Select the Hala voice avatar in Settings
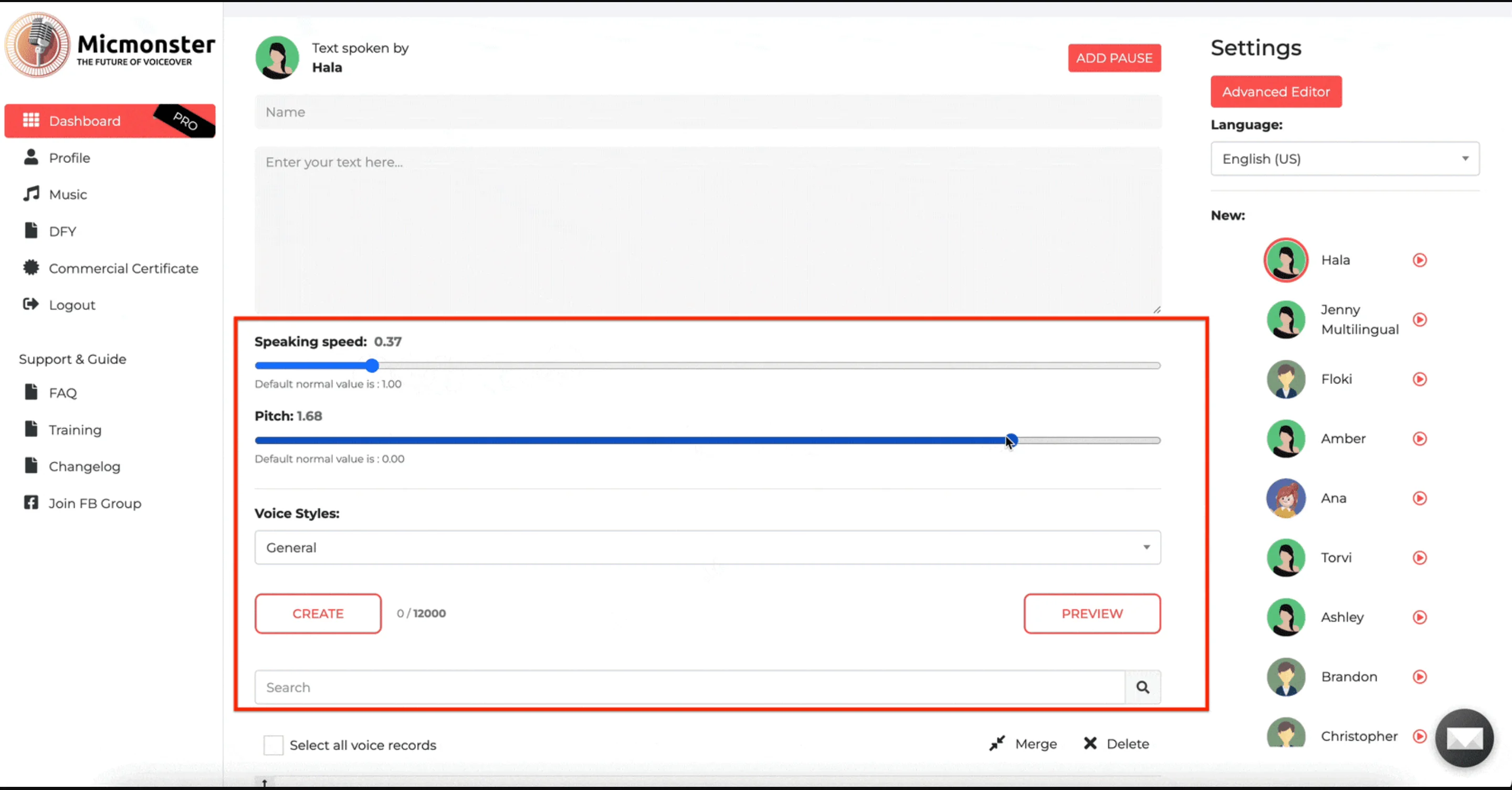Viewport: 1512px width, 790px height. coord(1285,260)
